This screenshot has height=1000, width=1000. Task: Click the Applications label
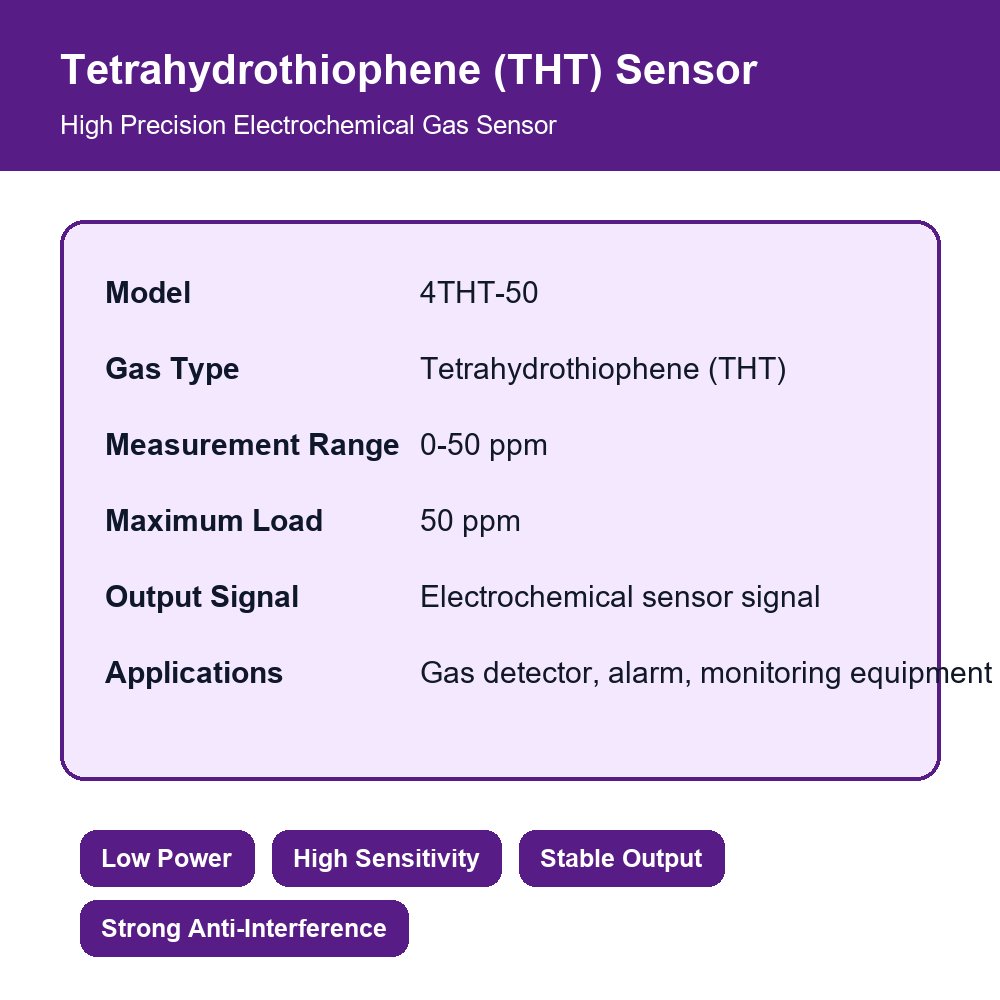pos(194,673)
